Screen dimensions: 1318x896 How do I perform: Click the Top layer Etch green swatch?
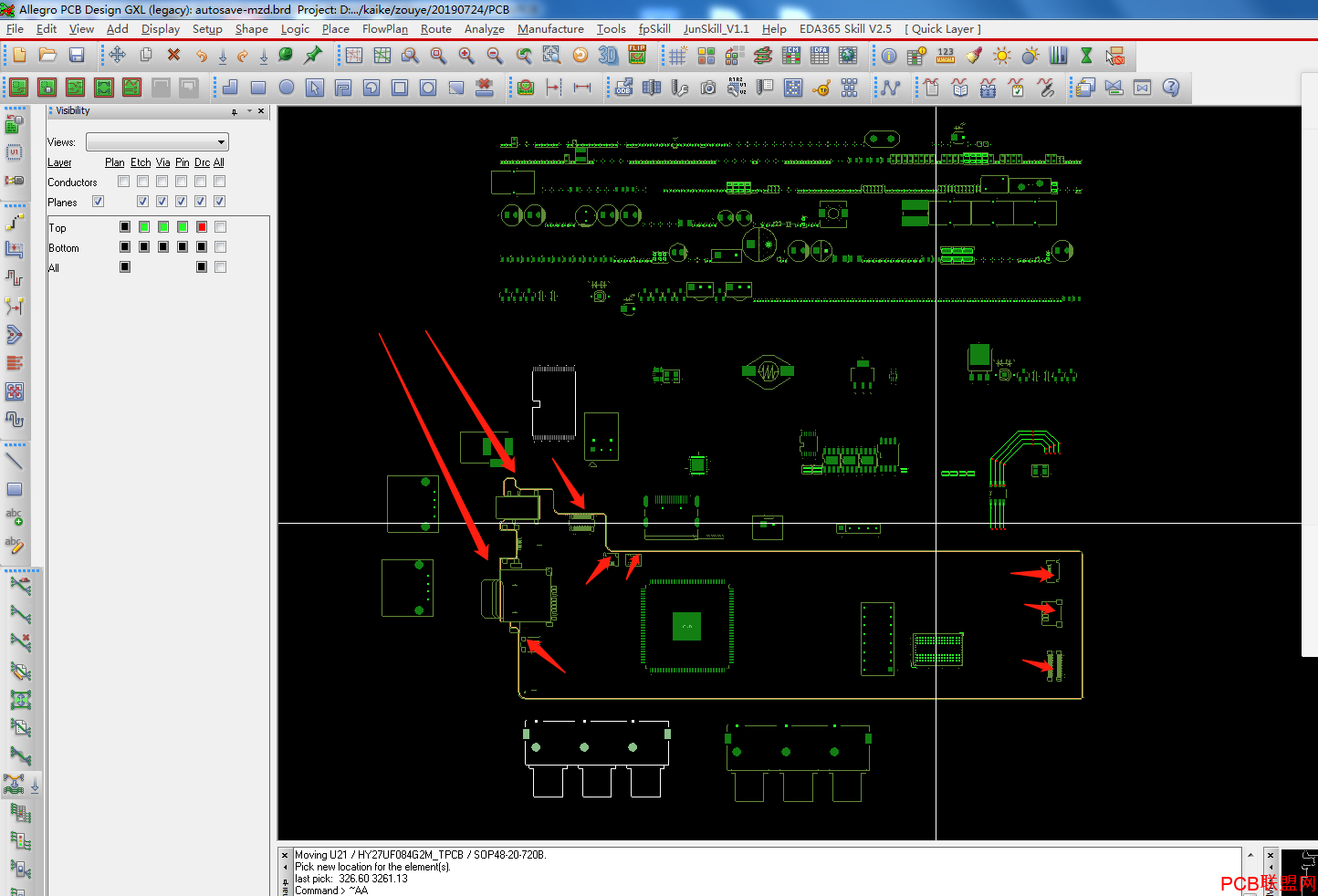pos(144,227)
